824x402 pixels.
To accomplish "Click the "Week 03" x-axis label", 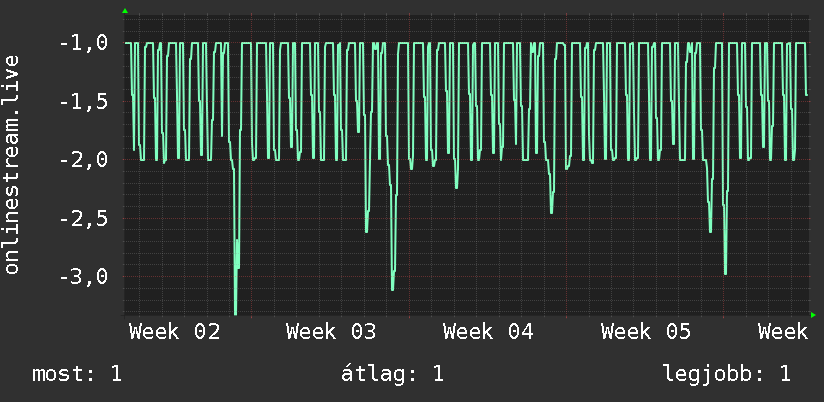I will (331, 332).
